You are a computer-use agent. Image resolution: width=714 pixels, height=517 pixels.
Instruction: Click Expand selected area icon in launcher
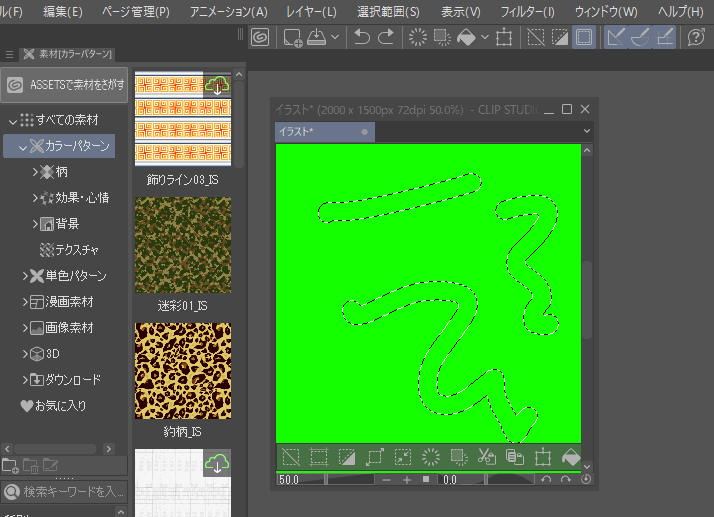pyautogui.click(x=375, y=458)
